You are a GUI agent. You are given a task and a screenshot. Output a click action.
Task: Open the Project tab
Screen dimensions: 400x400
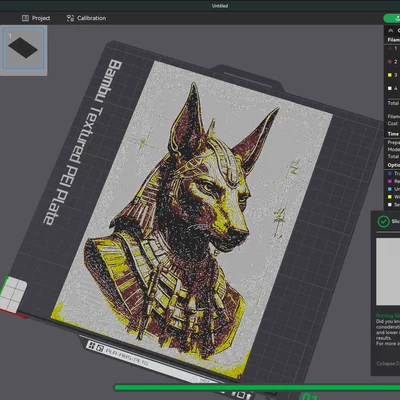pyautogui.click(x=36, y=18)
